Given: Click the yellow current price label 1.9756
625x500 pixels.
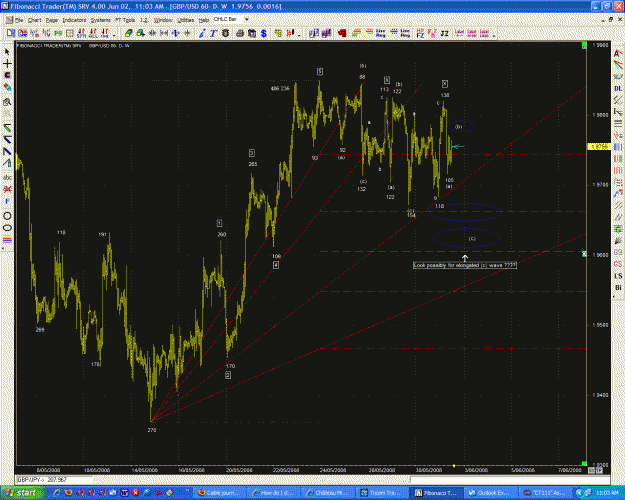Looking at the screenshot, I should point(599,147).
